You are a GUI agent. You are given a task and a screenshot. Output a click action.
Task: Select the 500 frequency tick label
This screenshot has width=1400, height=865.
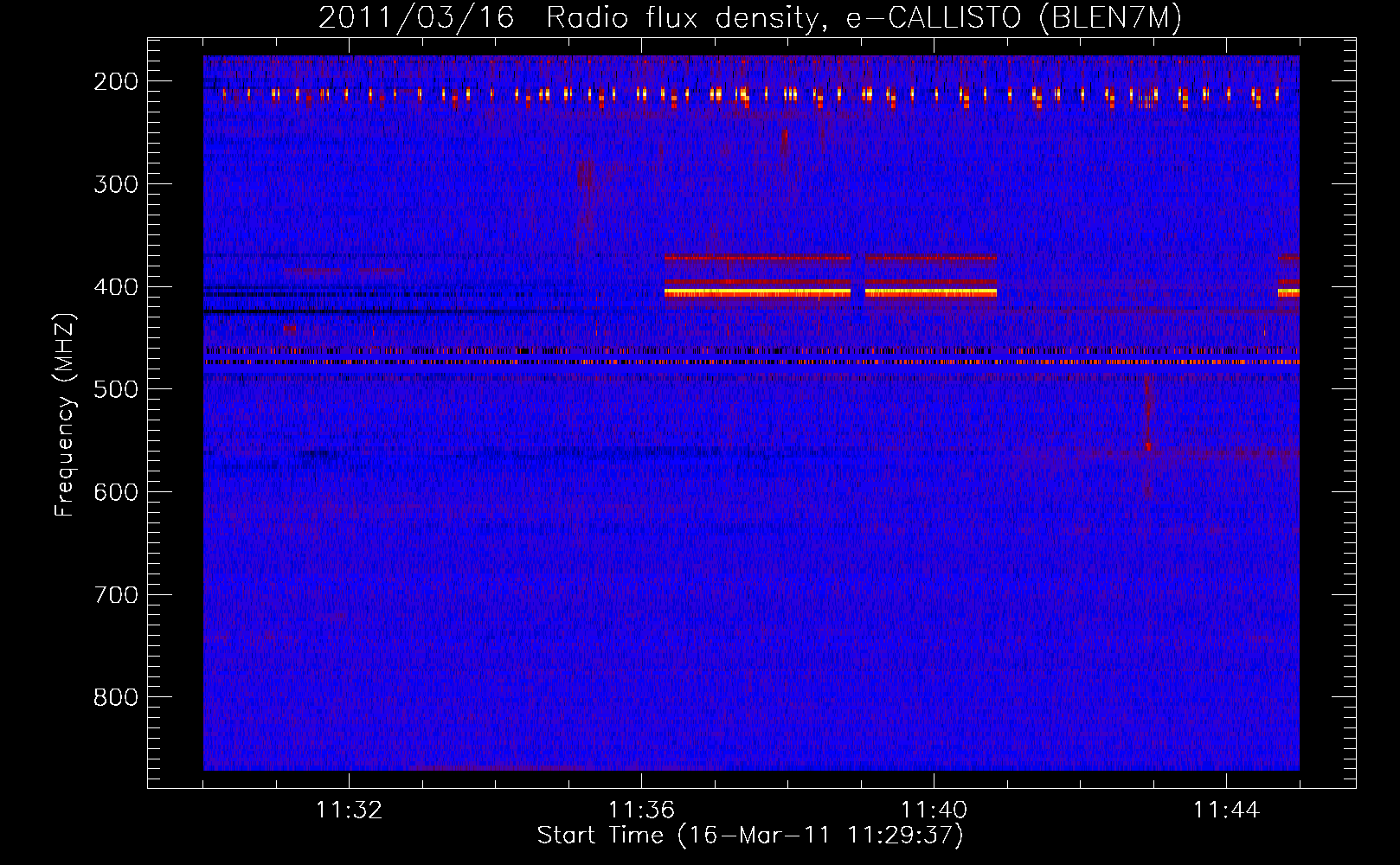[116, 389]
